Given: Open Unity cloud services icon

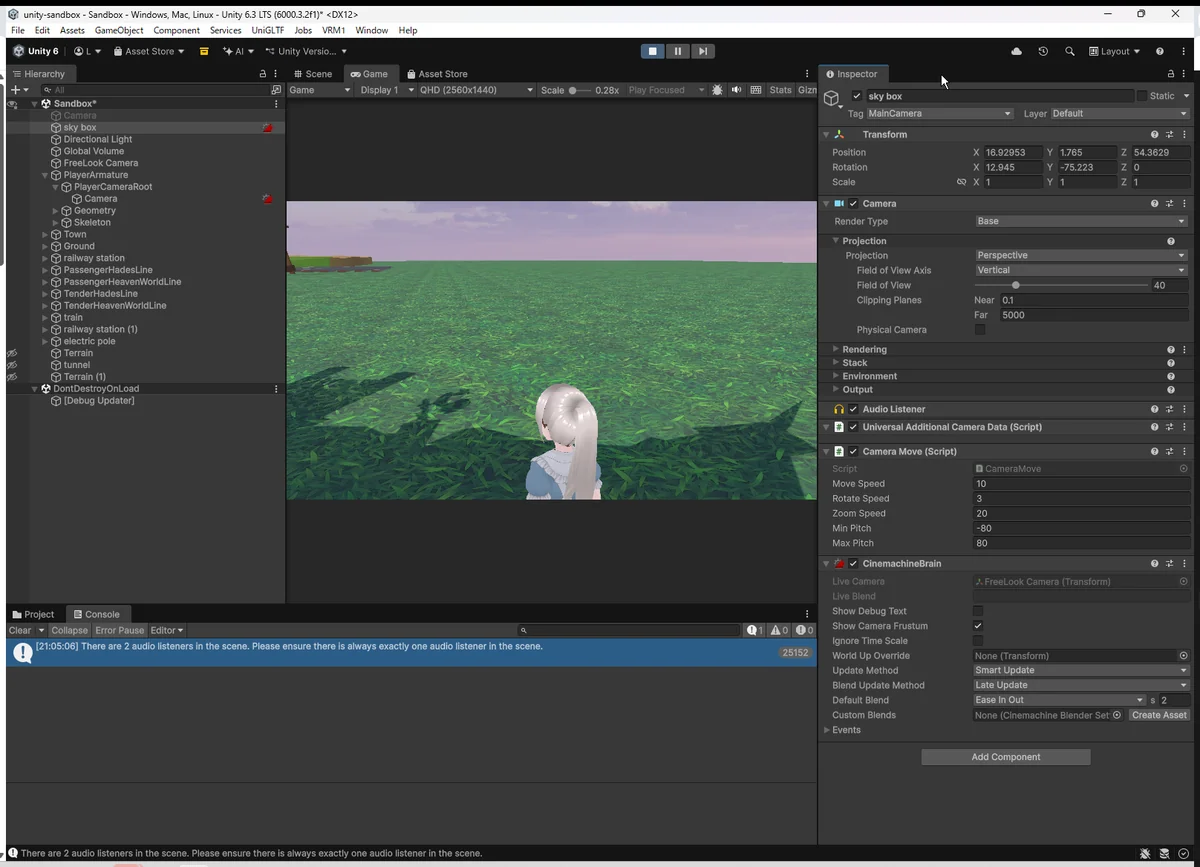Looking at the screenshot, I should click(1017, 51).
